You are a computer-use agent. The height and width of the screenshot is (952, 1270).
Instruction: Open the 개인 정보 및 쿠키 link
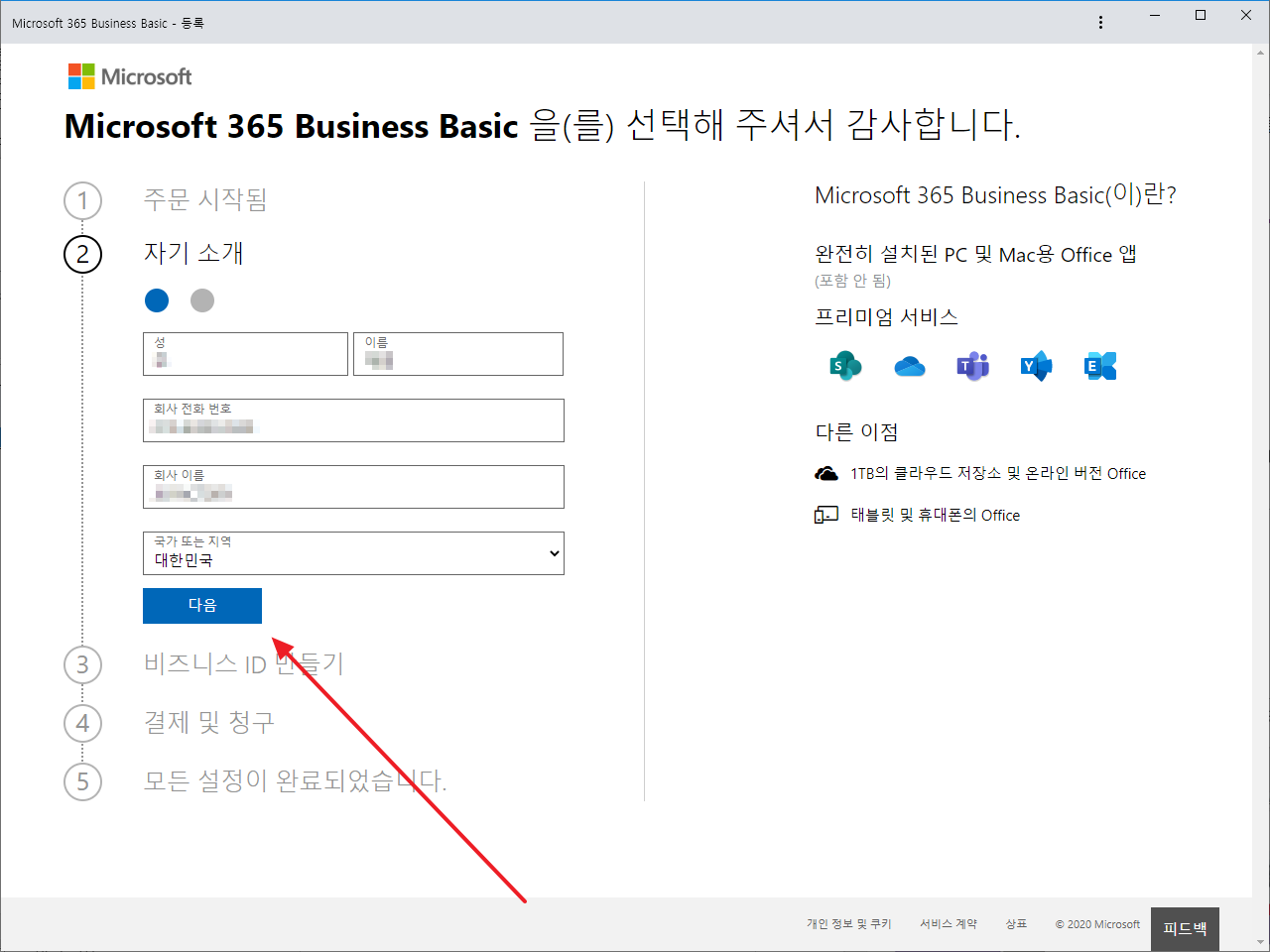coord(848,924)
